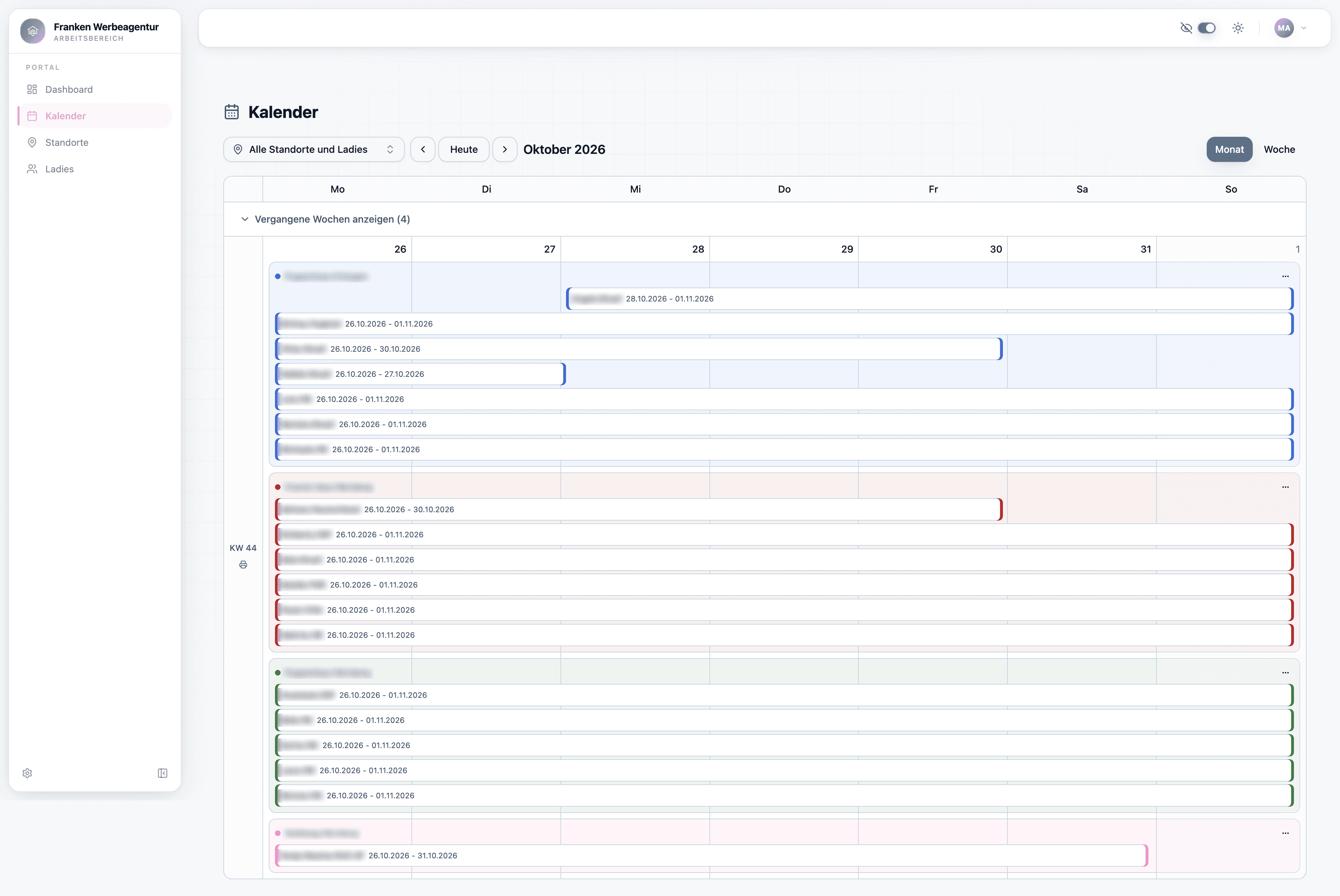Collapse the sidebar with the panel icon
1340x896 pixels.
tap(162, 773)
